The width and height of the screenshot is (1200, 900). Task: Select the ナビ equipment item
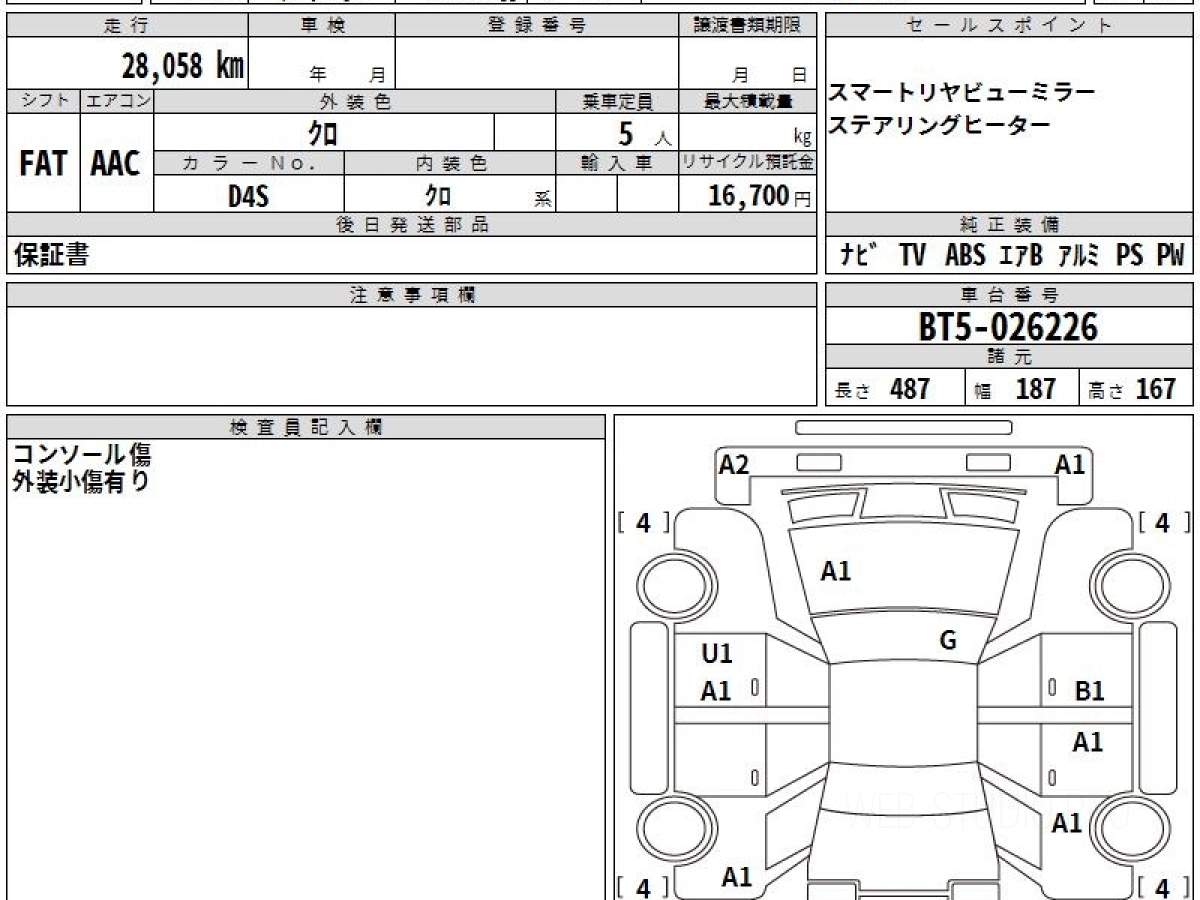tap(859, 256)
